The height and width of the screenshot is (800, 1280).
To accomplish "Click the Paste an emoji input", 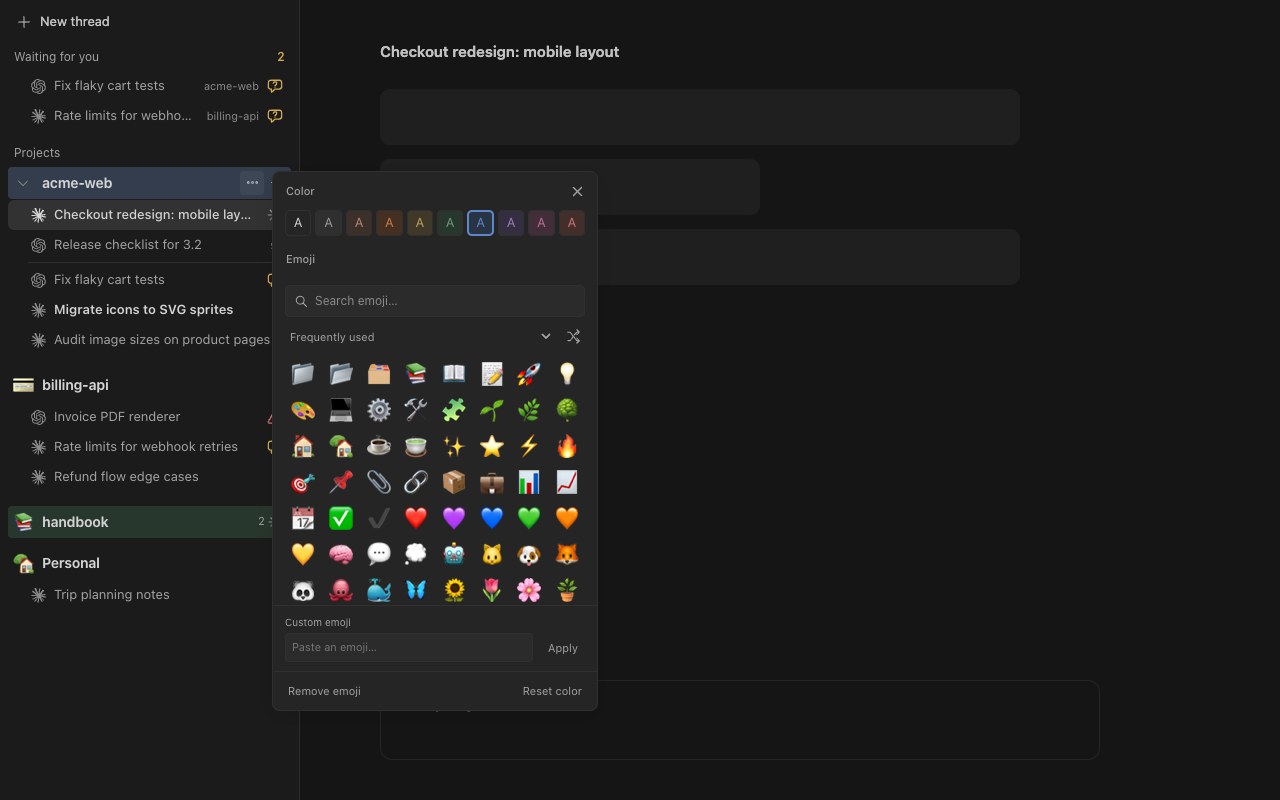I will [409, 647].
